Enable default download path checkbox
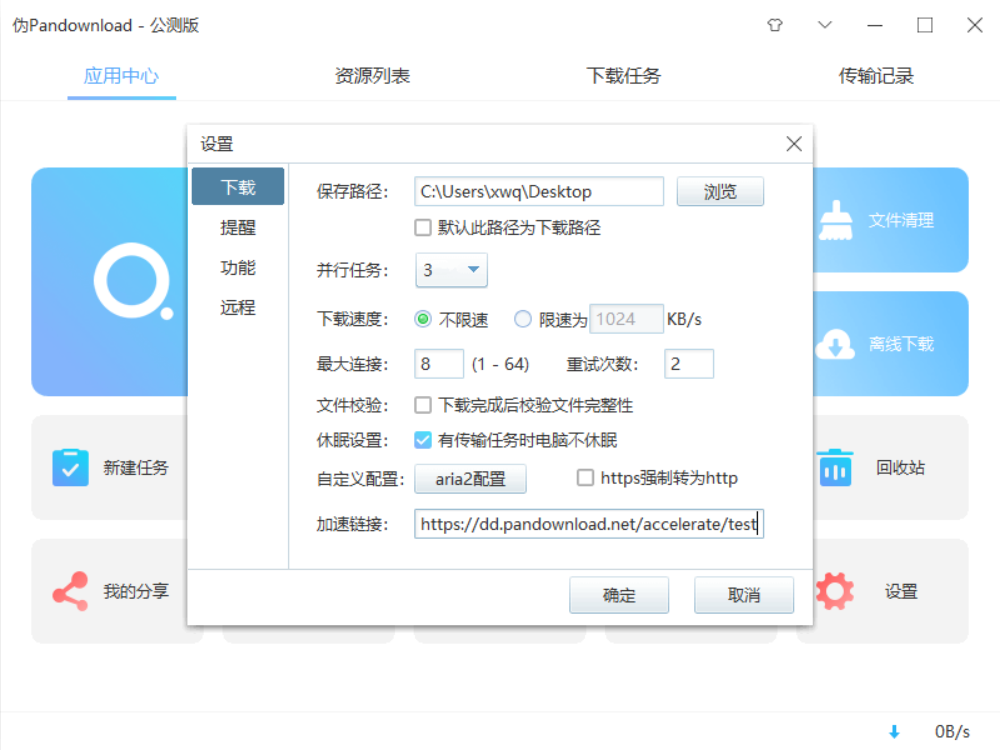Viewport: 1000px width, 750px height. [423, 228]
